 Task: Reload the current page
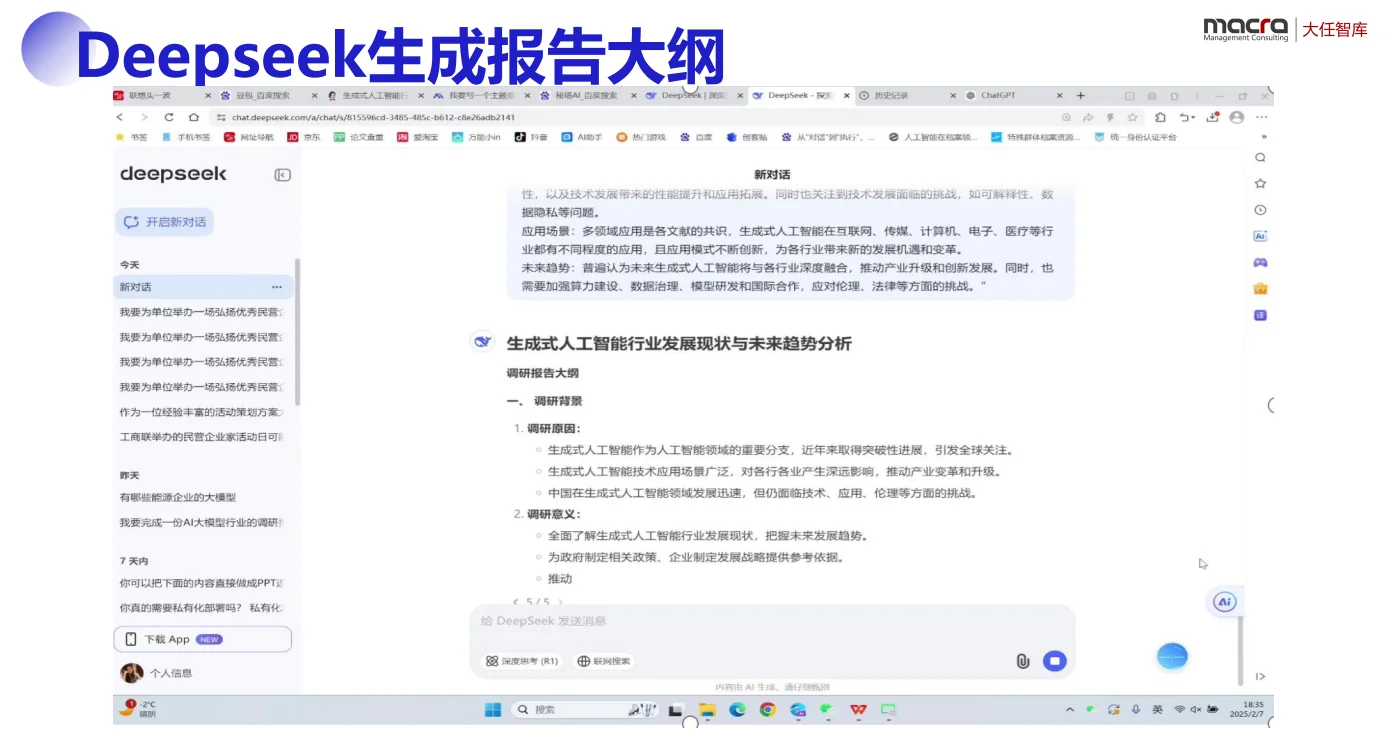coord(169,117)
